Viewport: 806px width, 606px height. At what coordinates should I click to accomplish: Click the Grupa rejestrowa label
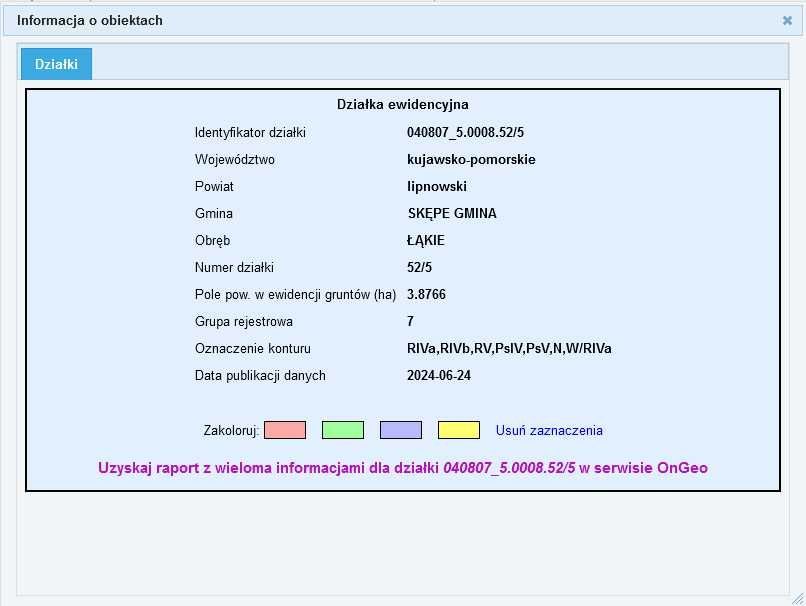pyautogui.click(x=244, y=322)
